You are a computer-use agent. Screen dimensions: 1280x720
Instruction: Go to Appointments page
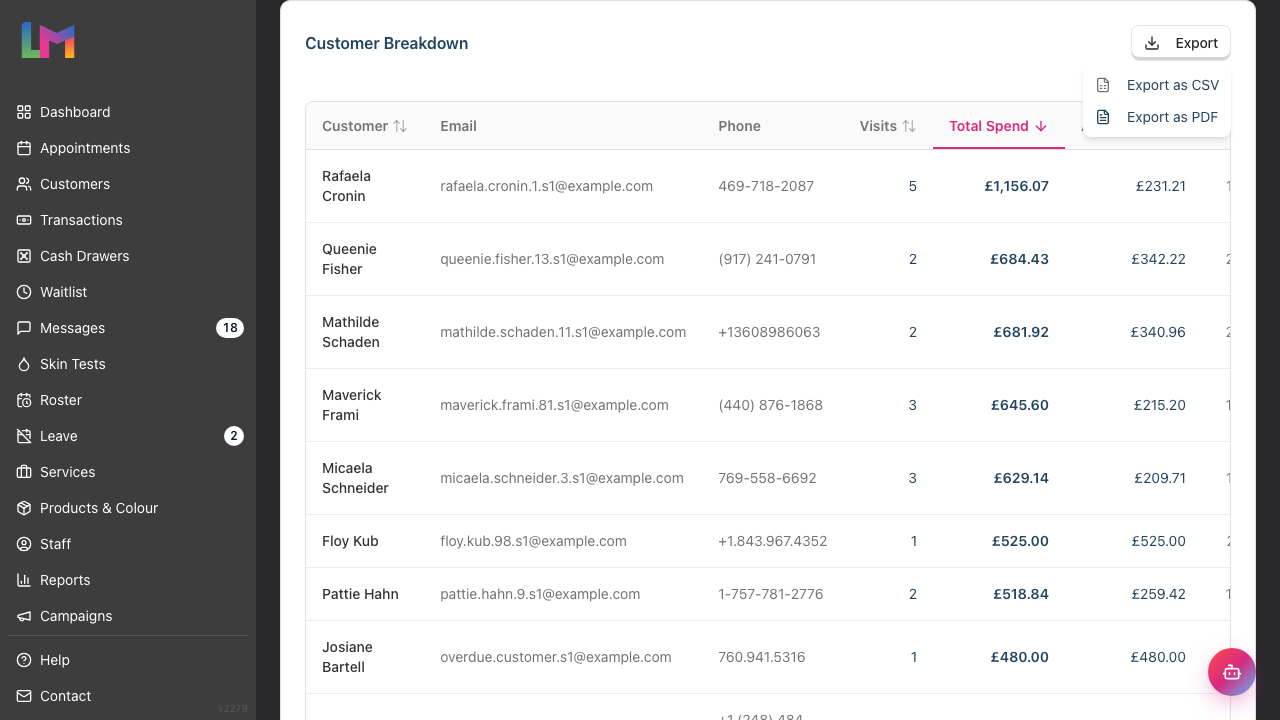click(128, 148)
